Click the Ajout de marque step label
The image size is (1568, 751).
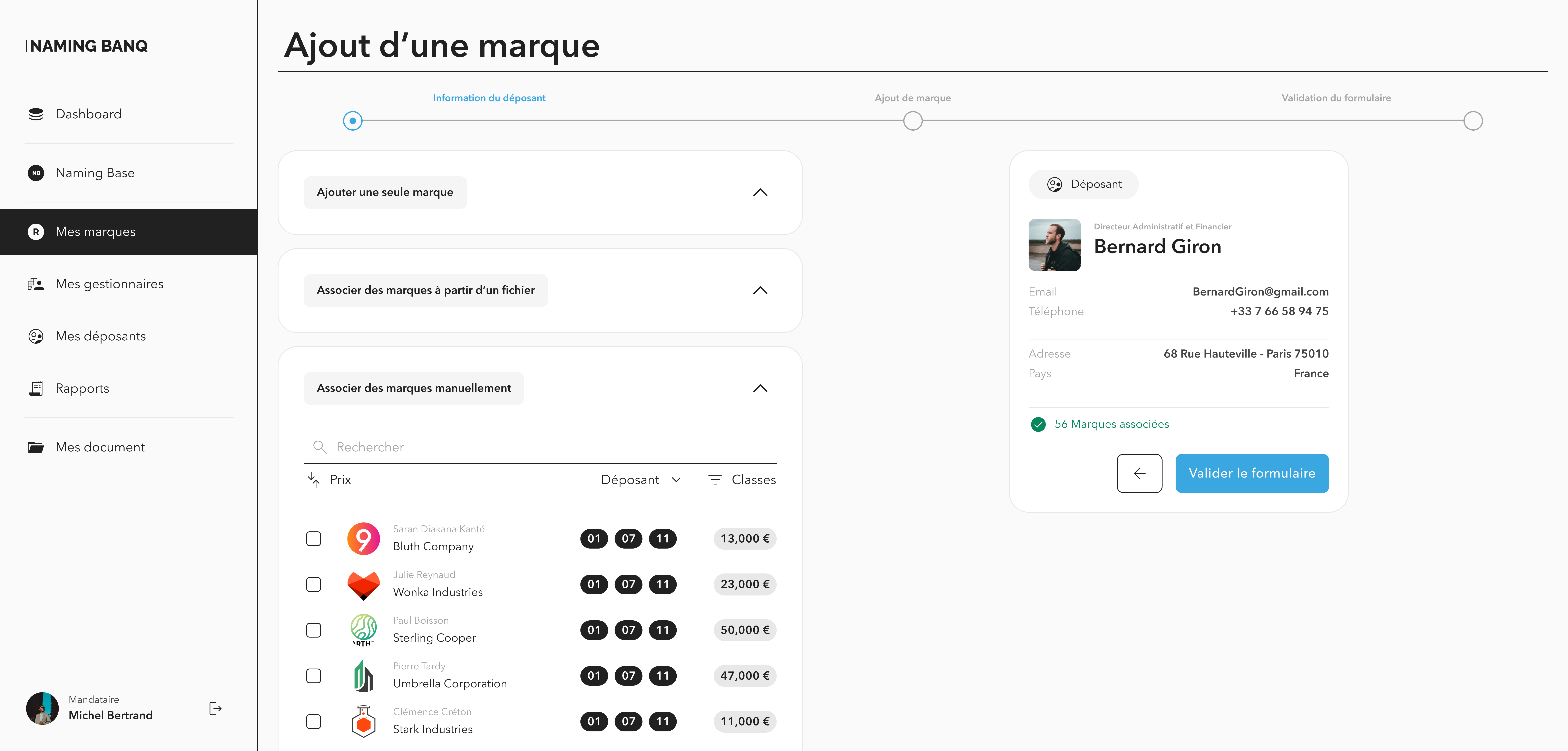(x=912, y=98)
